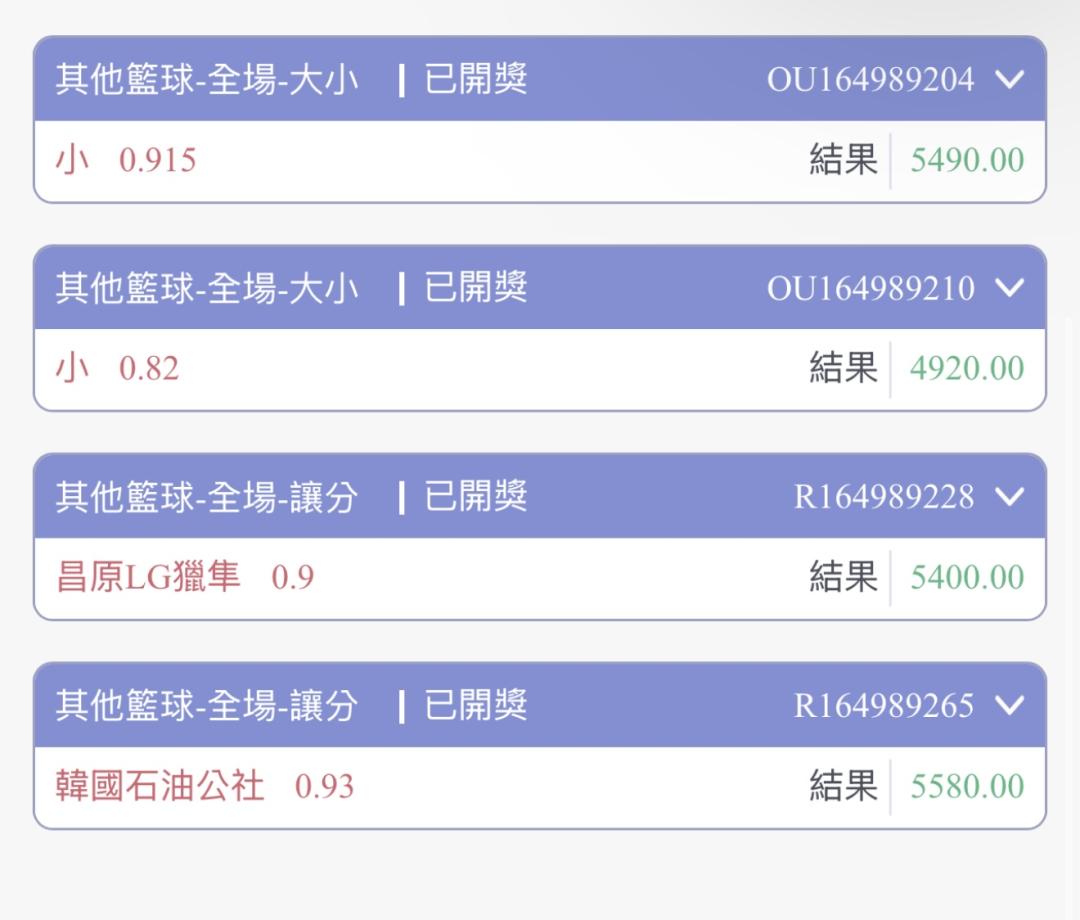
Task: Click order number OU164989204
Action: click(x=870, y=80)
